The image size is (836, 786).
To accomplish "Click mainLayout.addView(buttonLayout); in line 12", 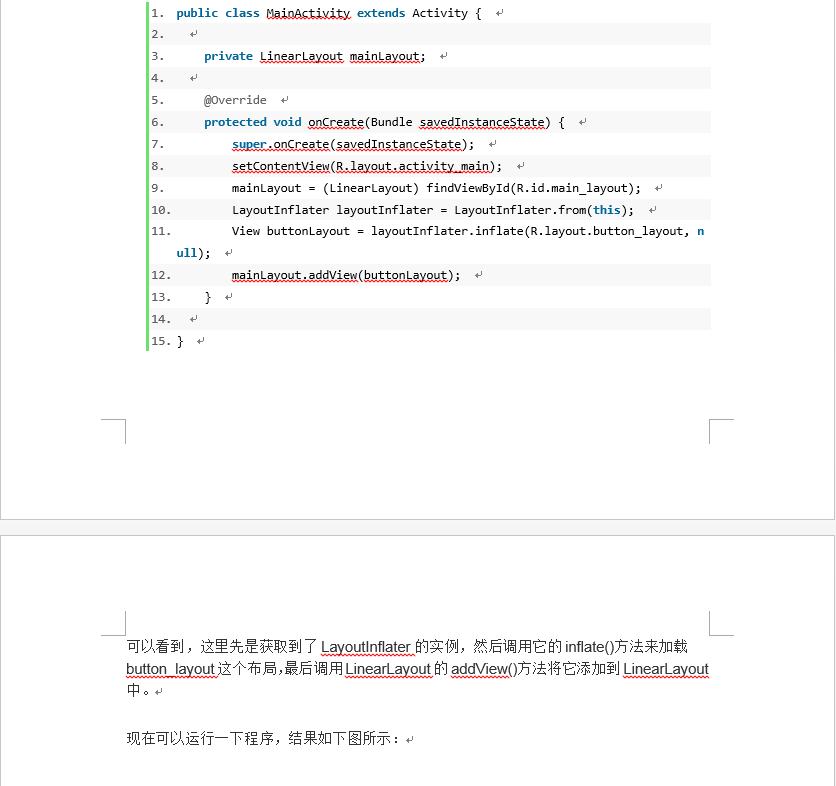I will (346, 276).
